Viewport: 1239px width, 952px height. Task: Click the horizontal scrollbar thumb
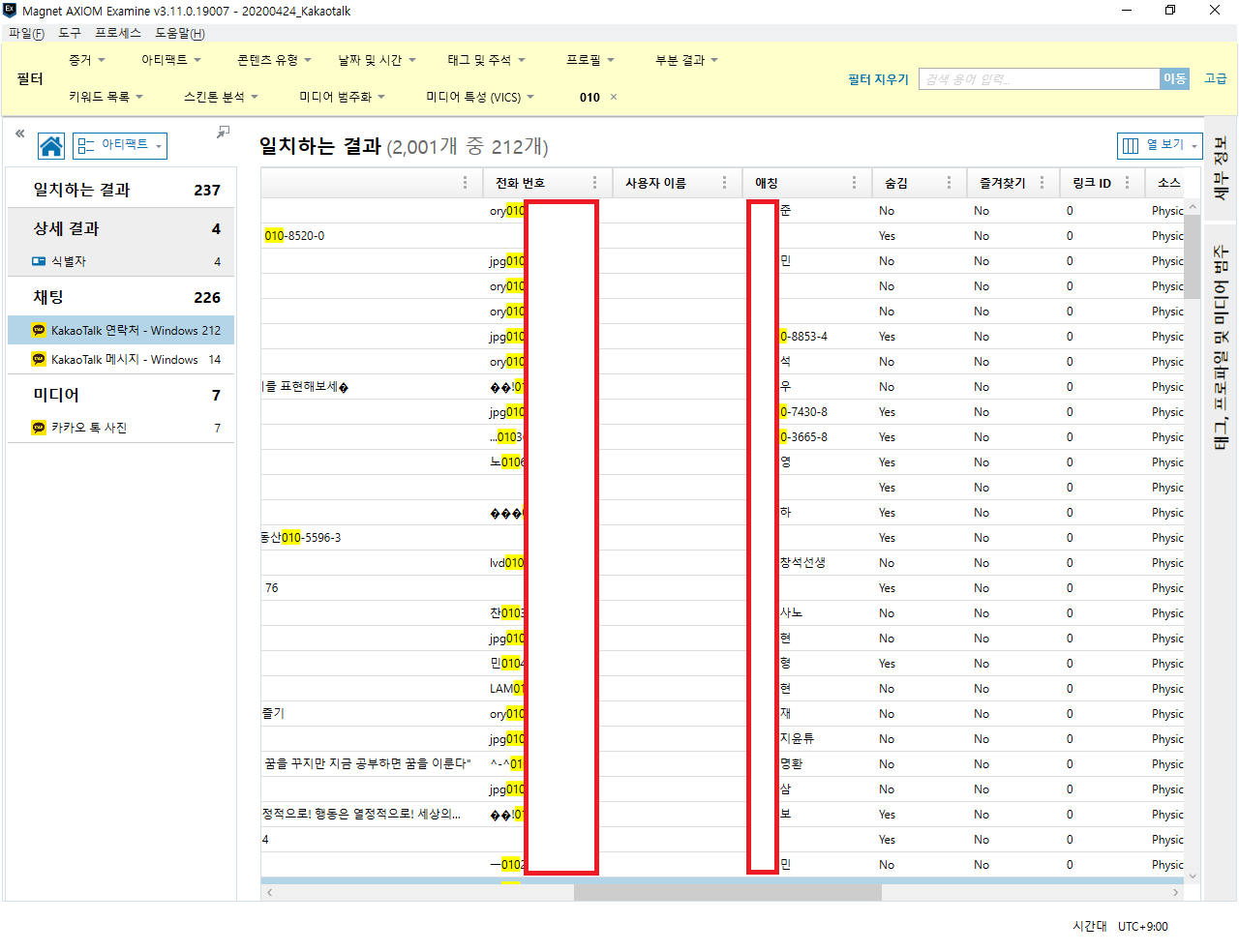click(727, 893)
